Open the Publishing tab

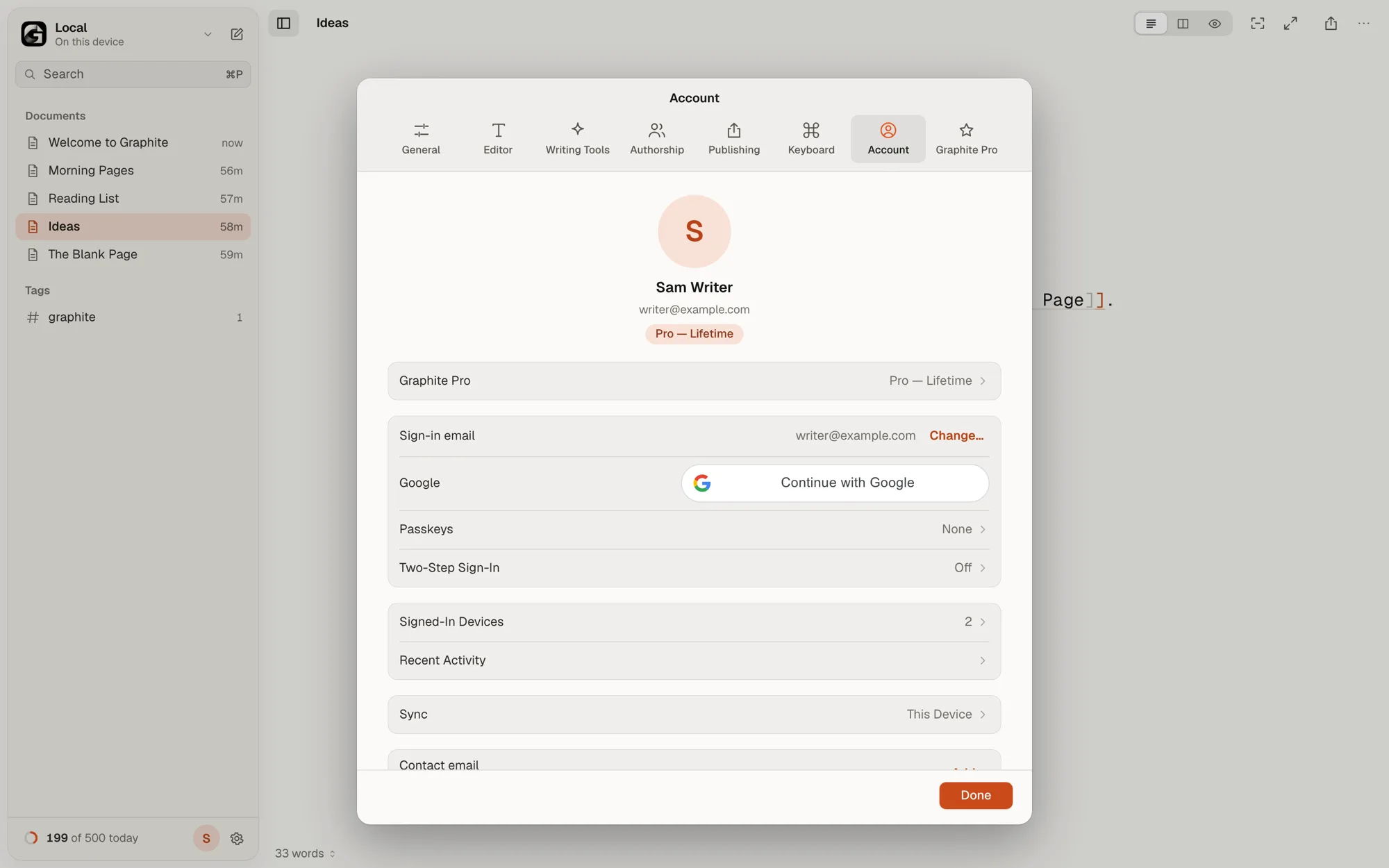[x=734, y=139]
